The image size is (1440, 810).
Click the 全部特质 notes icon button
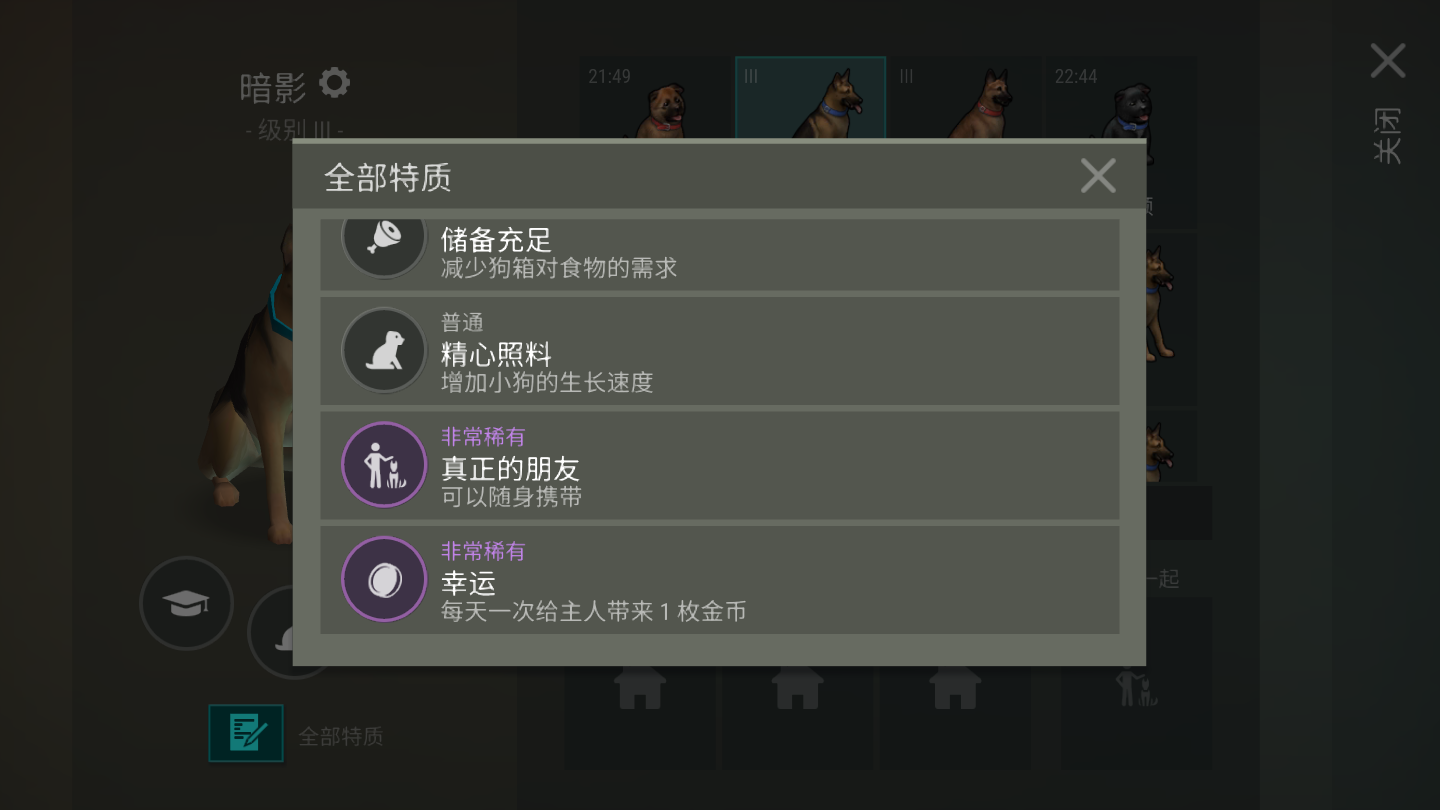[246, 733]
